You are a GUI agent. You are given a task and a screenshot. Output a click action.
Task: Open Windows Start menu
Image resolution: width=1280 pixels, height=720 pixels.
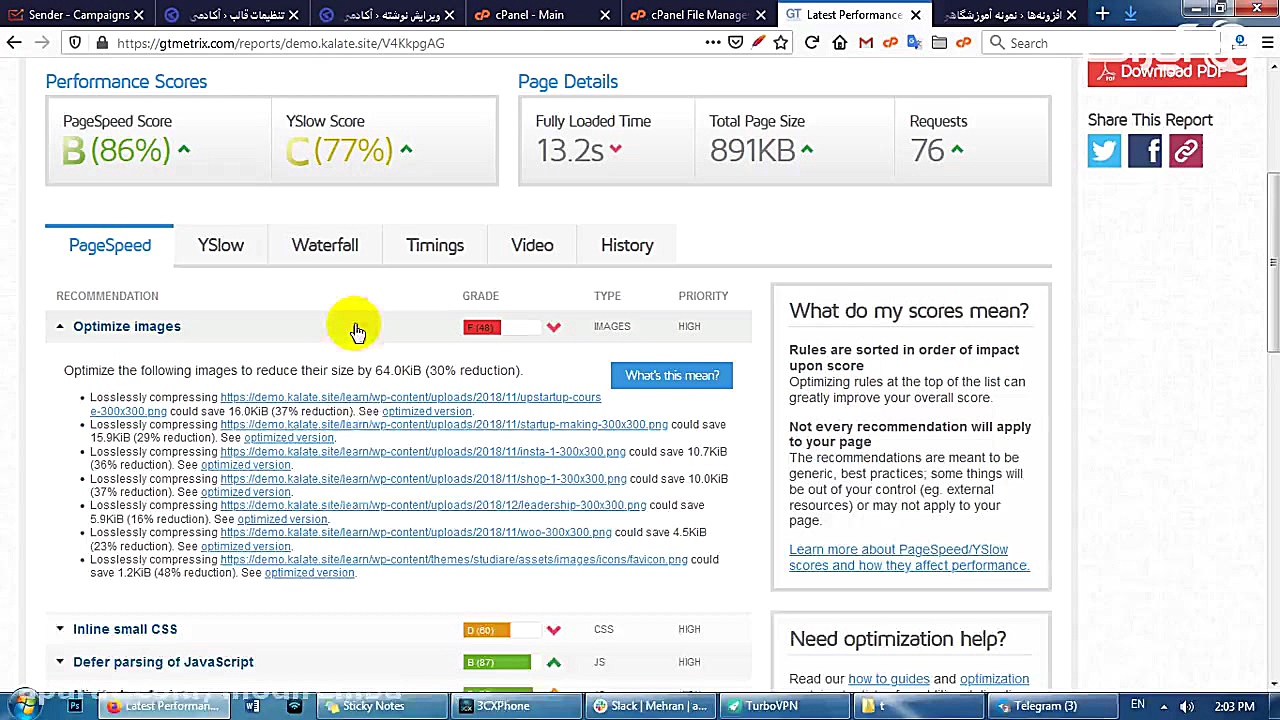coord(24,706)
